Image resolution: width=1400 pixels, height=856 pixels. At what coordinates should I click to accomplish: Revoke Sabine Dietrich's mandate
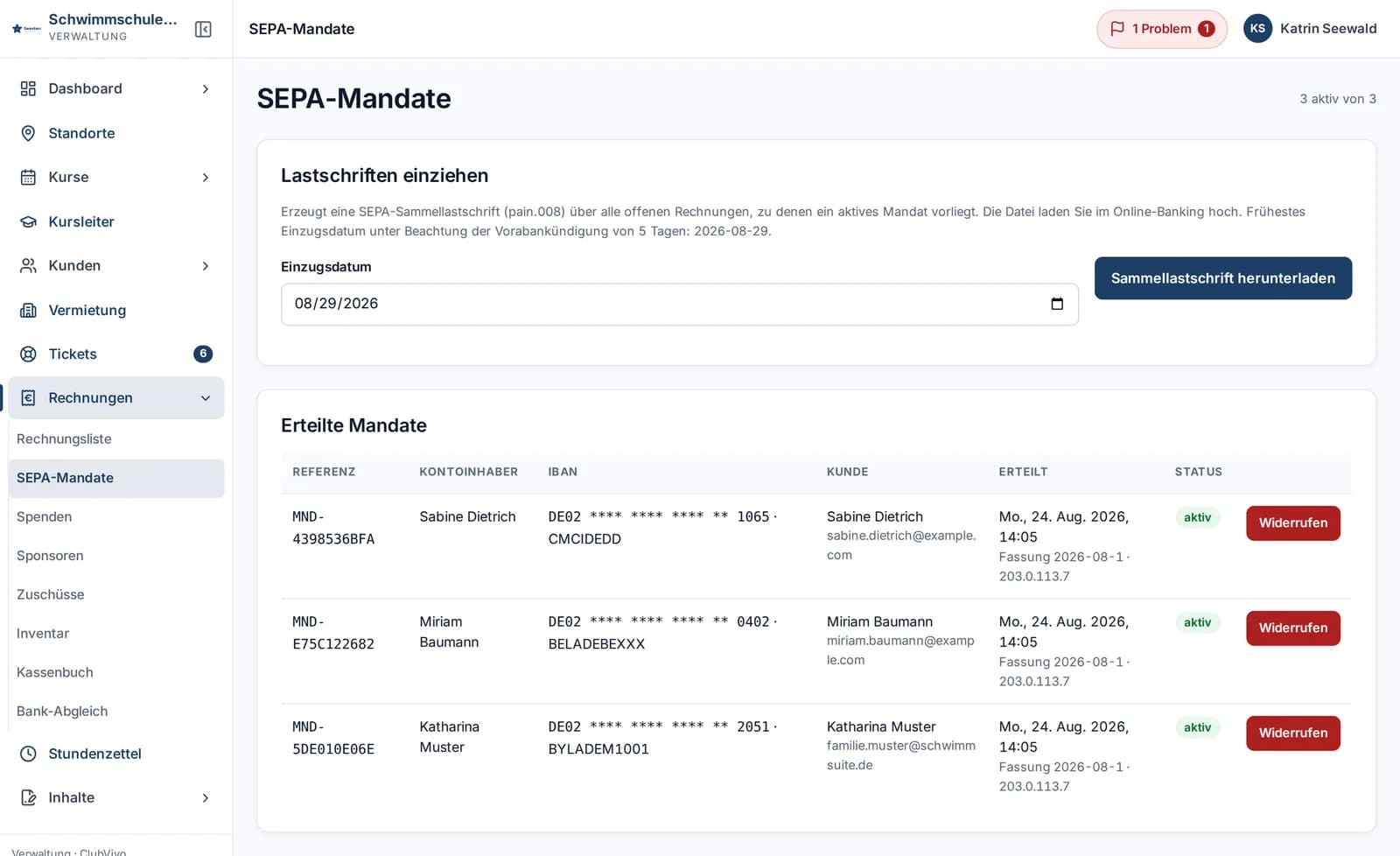1292,523
